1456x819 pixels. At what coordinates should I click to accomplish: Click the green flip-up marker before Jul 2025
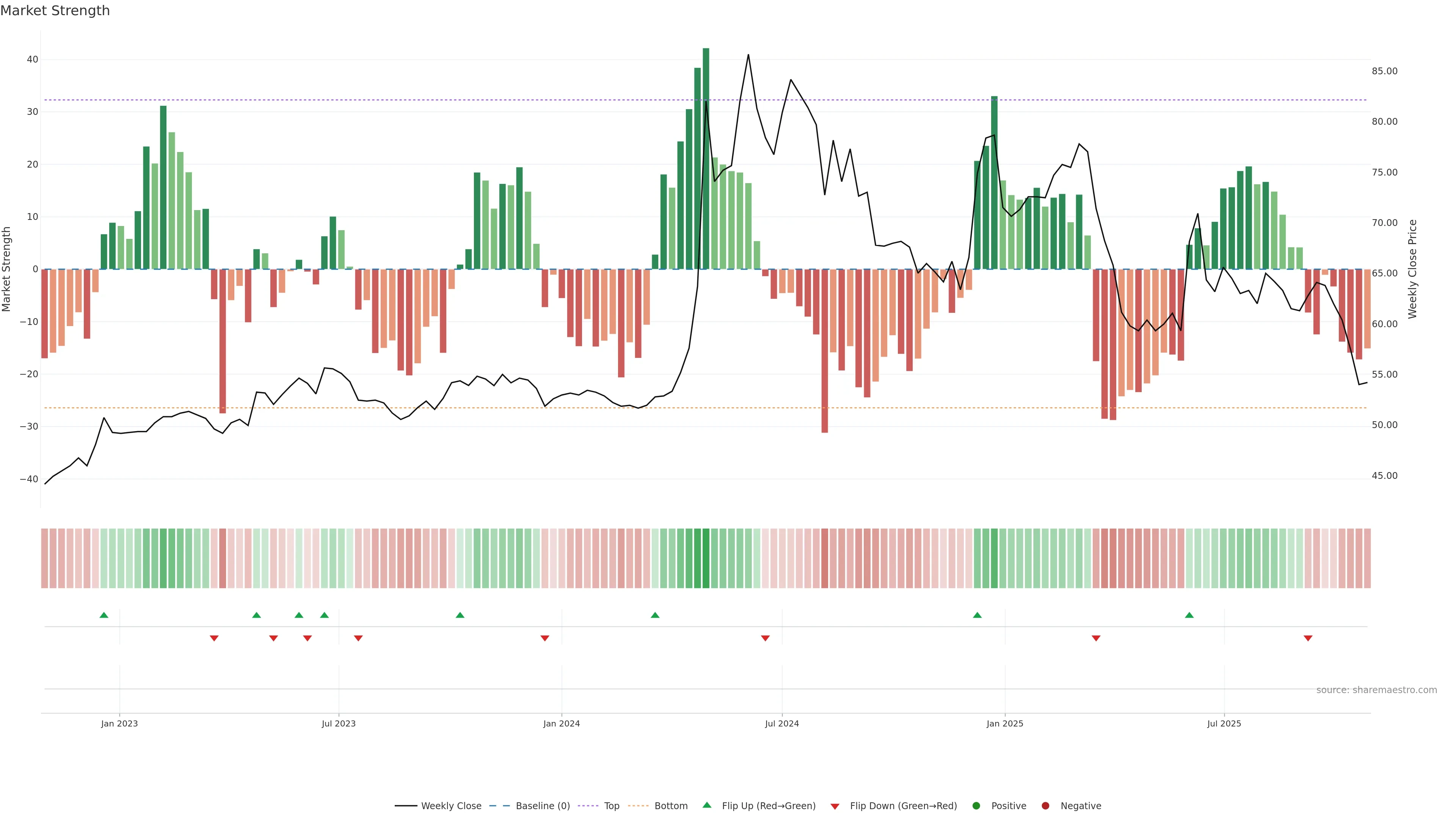pos(1189,615)
